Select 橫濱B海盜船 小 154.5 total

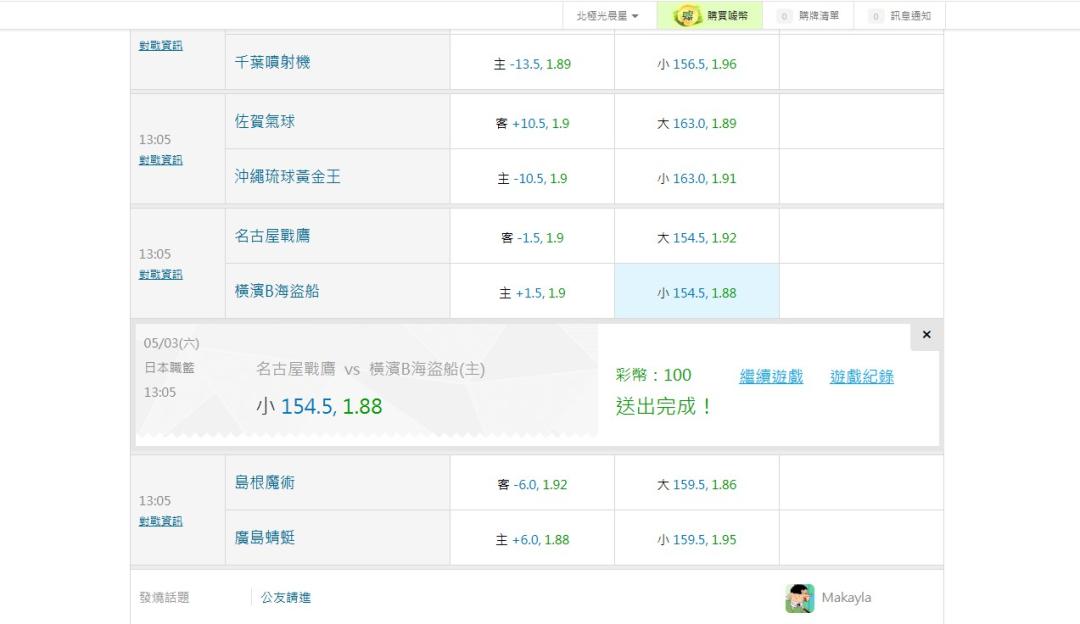[696, 293]
